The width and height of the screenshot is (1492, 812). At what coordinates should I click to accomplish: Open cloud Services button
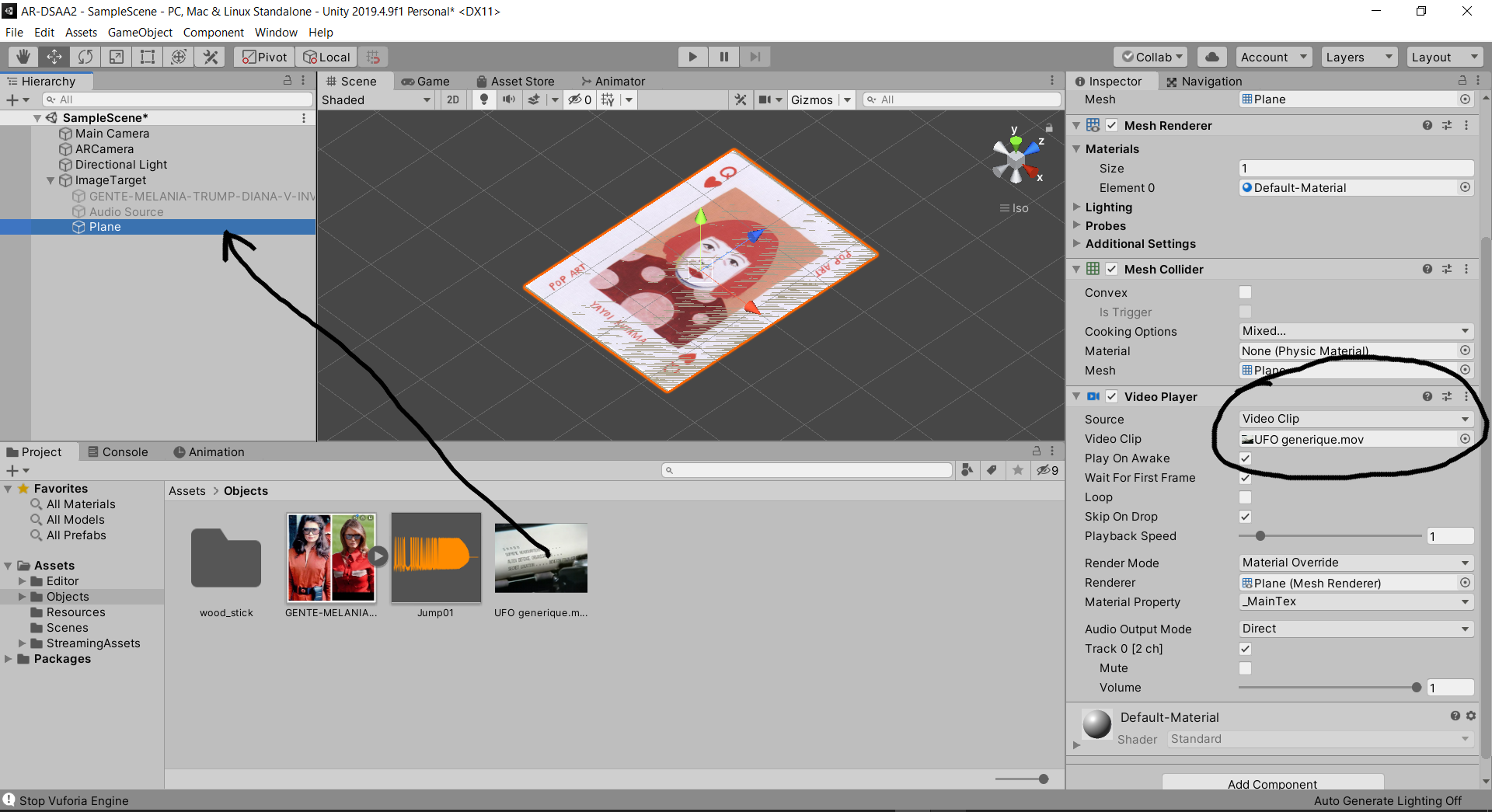pyautogui.click(x=1212, y=57)
